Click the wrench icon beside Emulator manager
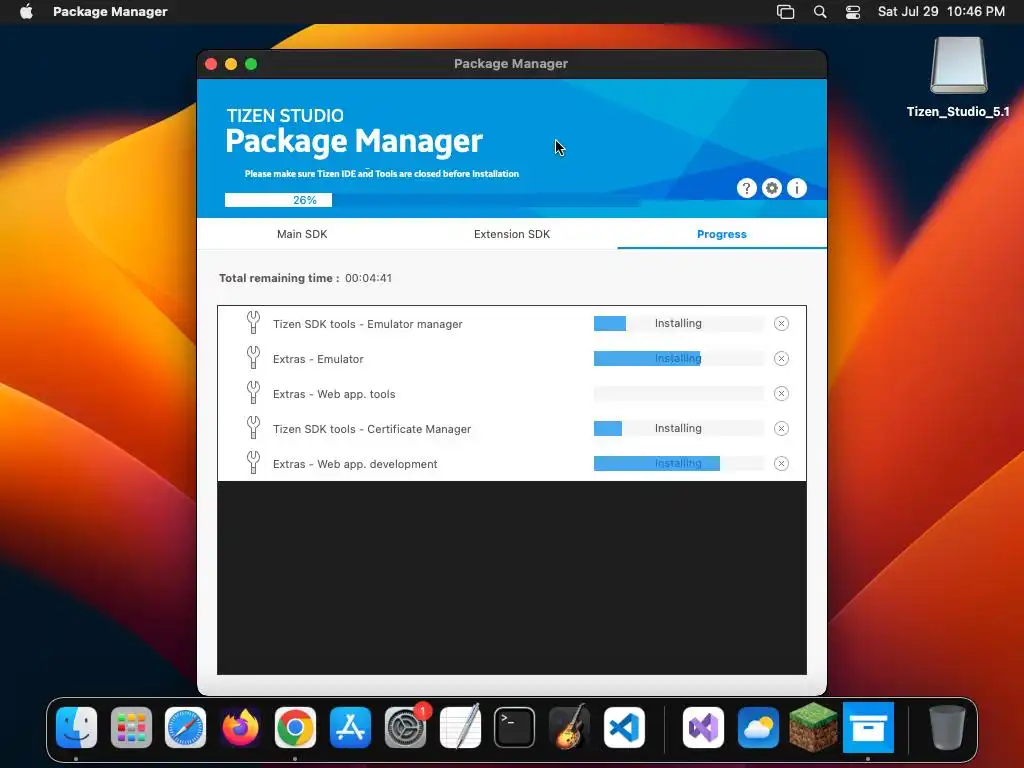Screen dimensions: 1024x768 click(x=253, y=323)
